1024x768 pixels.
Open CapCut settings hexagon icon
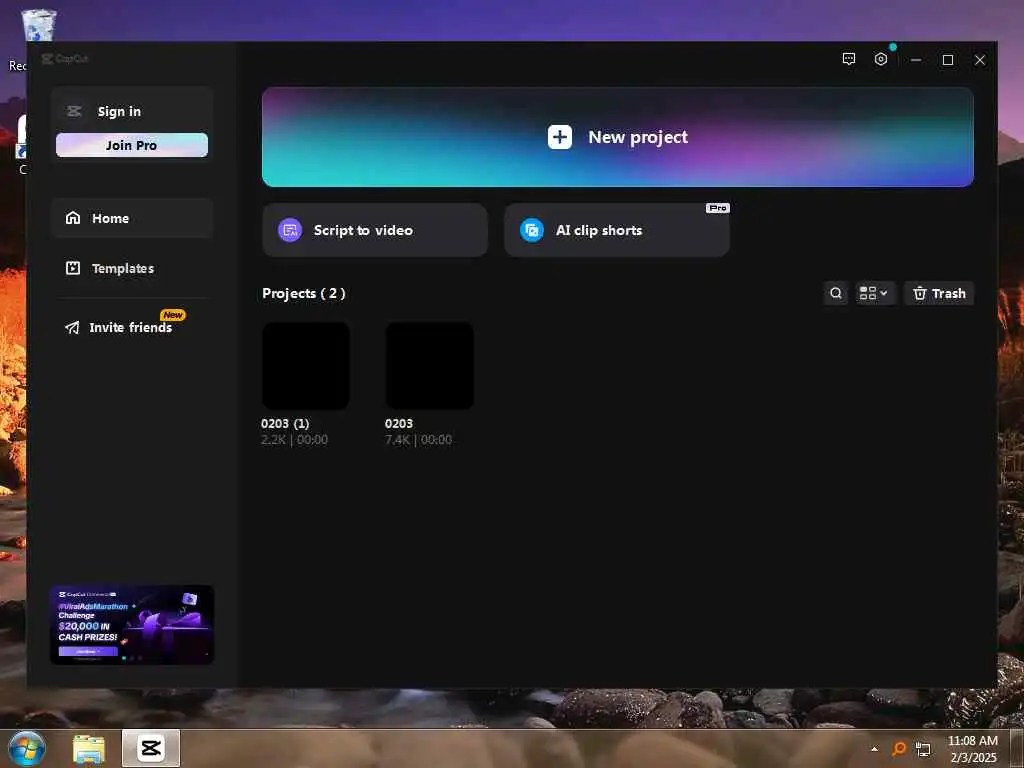(x=880, y=59)
